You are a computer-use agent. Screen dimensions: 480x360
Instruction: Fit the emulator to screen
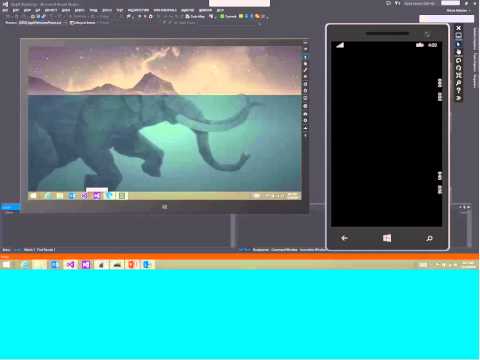tap(459, 75)
